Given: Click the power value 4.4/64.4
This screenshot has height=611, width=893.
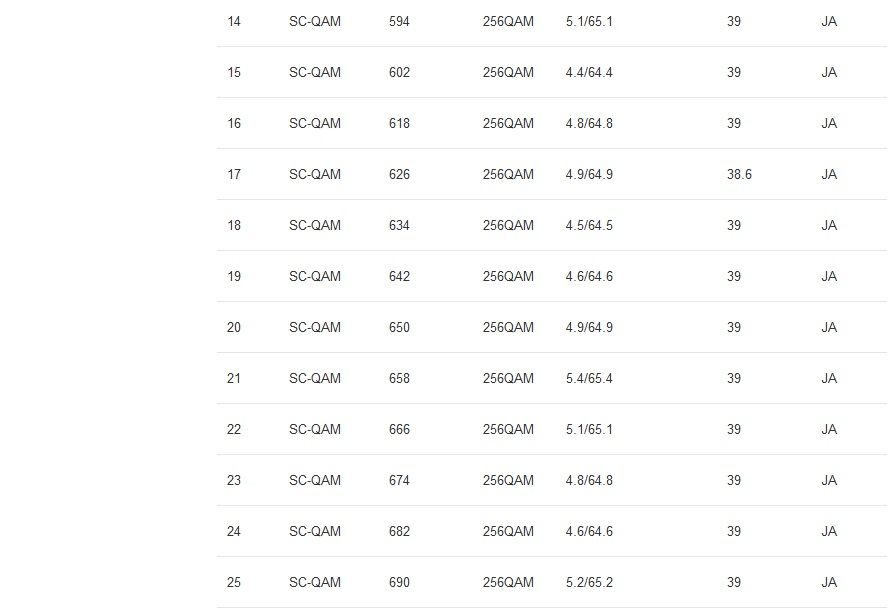Looking at the screenshot, I should [x=589, y=72].
